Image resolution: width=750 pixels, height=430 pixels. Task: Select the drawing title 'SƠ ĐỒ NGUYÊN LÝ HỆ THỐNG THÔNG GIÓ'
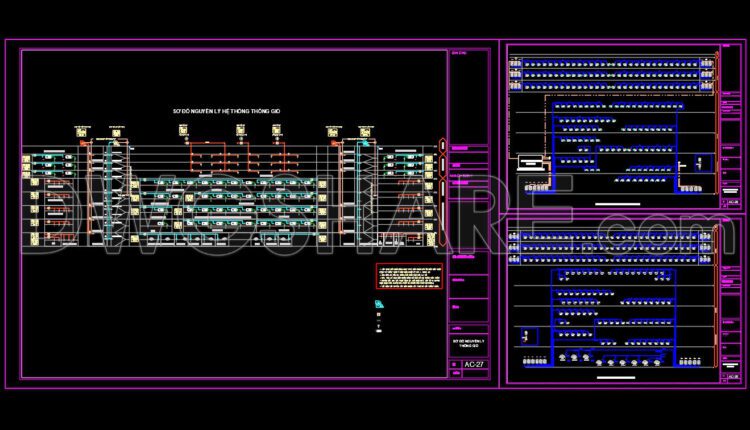(227, 111)
